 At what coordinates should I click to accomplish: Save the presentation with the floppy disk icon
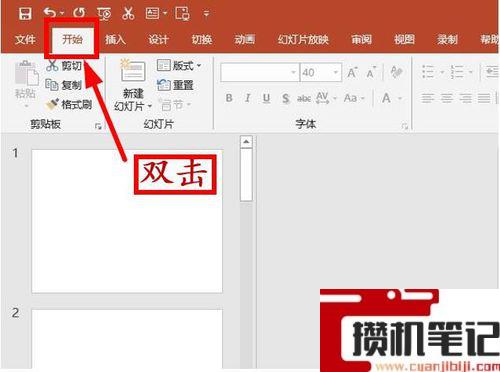[x=25, y=14]
